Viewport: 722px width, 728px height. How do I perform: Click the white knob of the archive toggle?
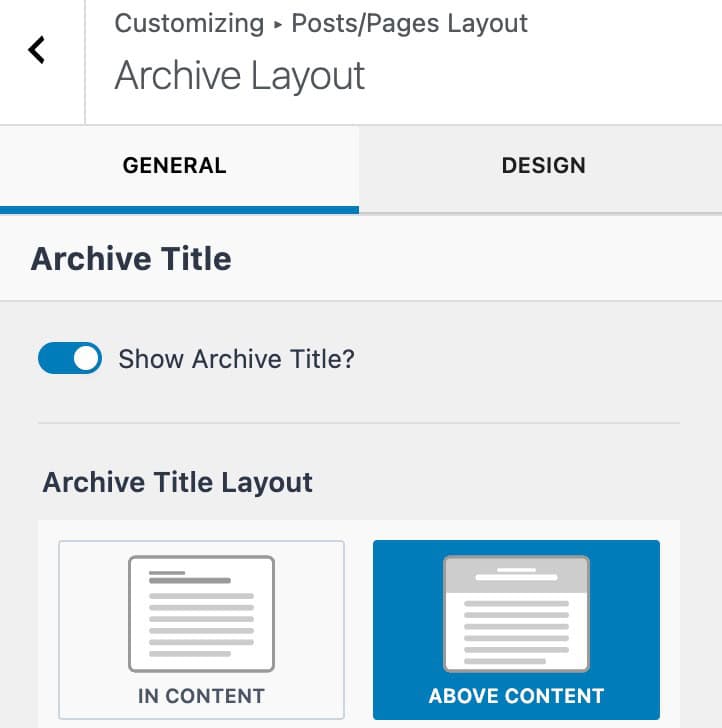(87, 358)
